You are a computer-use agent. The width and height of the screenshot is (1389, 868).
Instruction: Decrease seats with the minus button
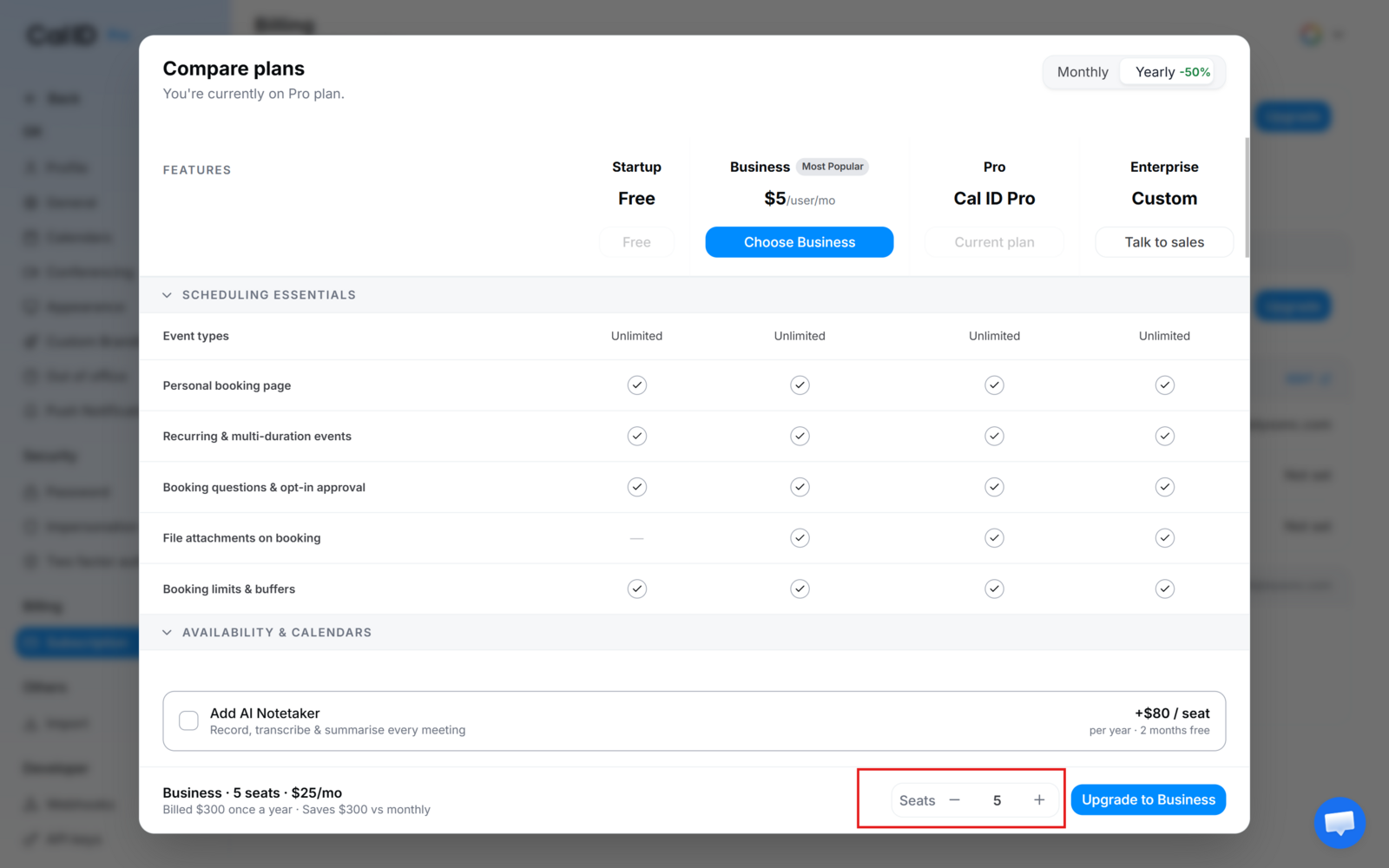click(x=954, y=799)
